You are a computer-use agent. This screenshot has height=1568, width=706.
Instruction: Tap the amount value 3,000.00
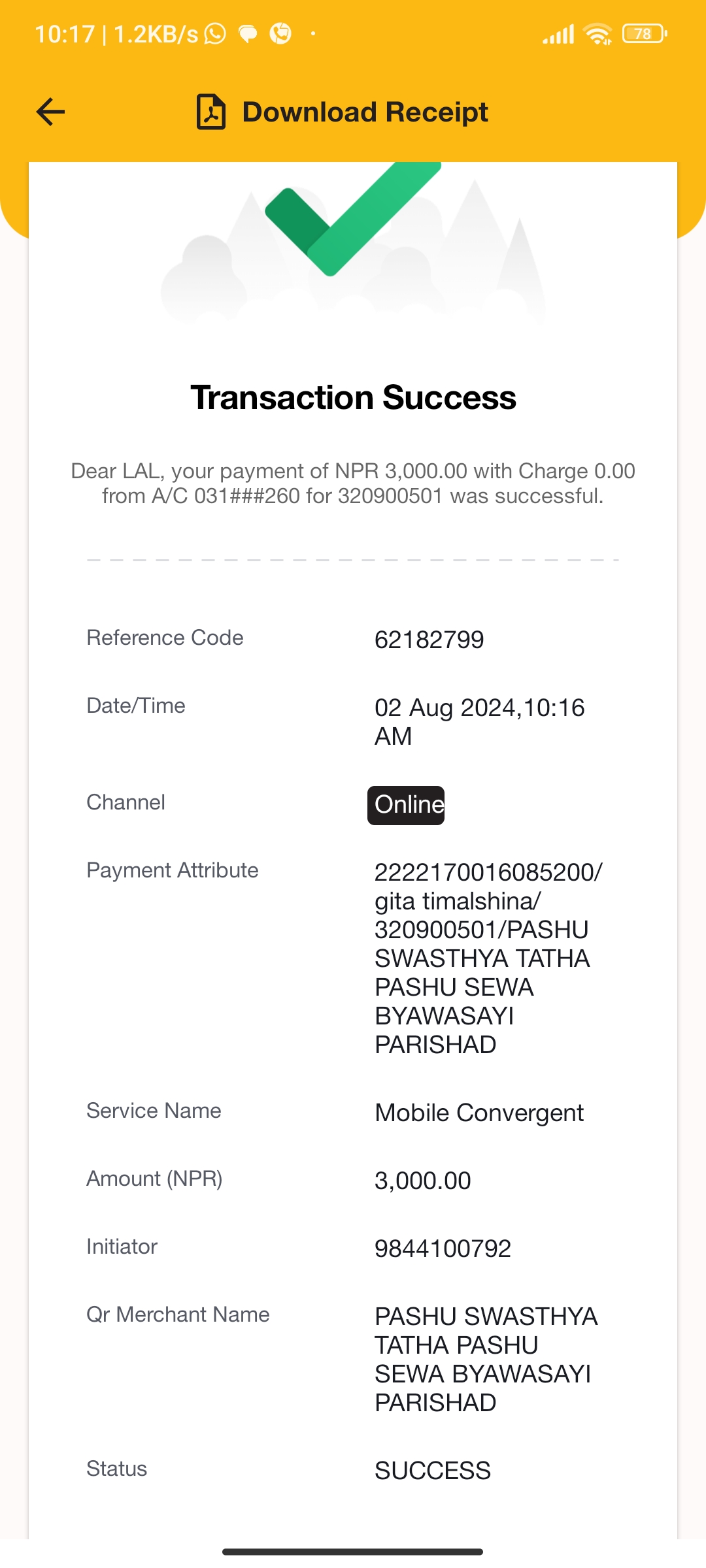pos(422,1181)
